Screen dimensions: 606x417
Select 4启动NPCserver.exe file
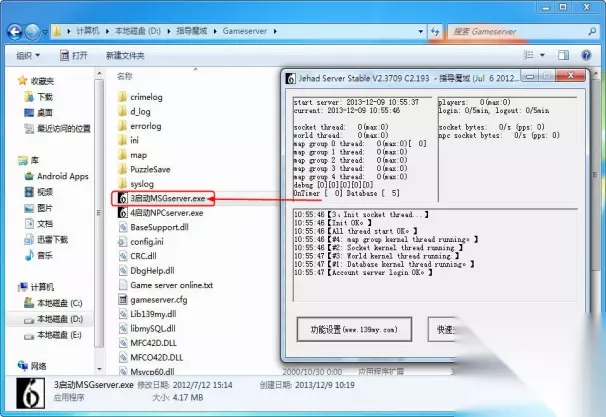tap(161, 213)
